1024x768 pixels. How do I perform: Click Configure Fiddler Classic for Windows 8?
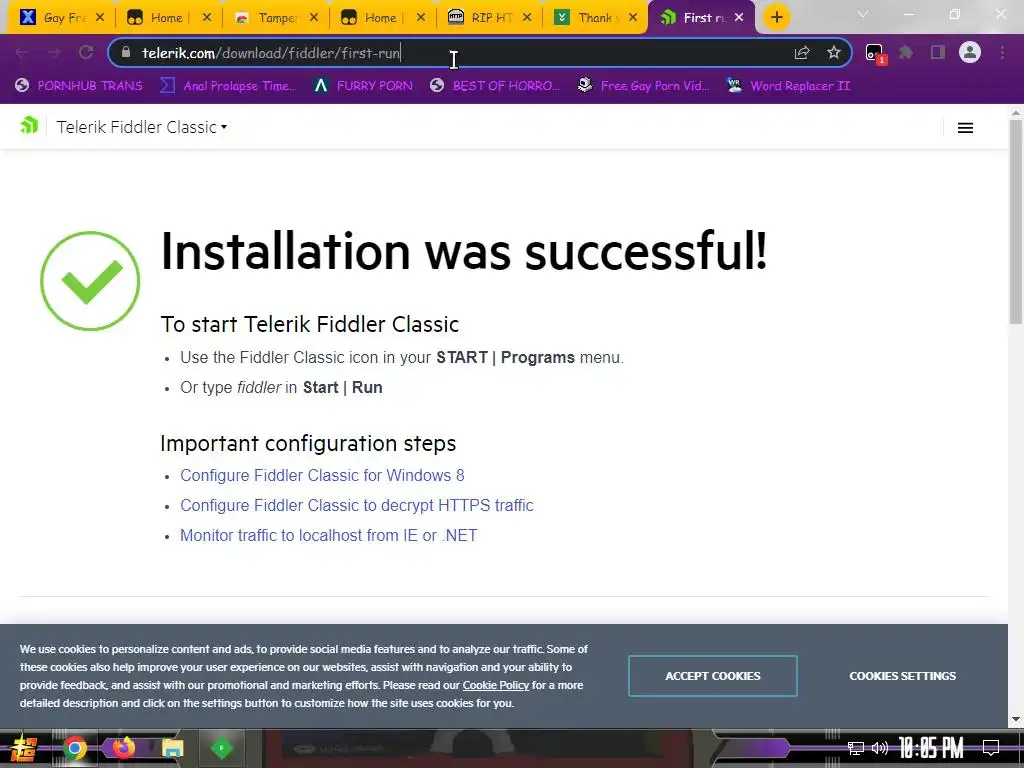(x=322, y=475)
